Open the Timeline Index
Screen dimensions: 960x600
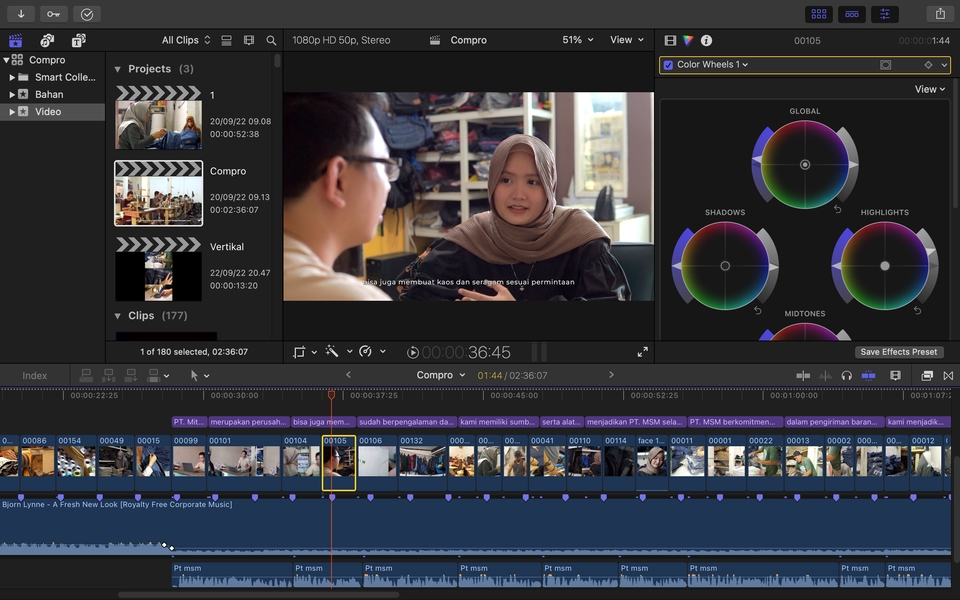pos(36,374)
